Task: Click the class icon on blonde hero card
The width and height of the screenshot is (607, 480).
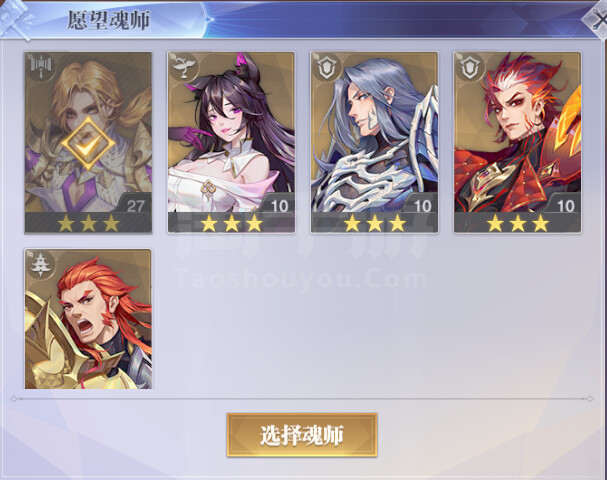Action: coord(41,65)
